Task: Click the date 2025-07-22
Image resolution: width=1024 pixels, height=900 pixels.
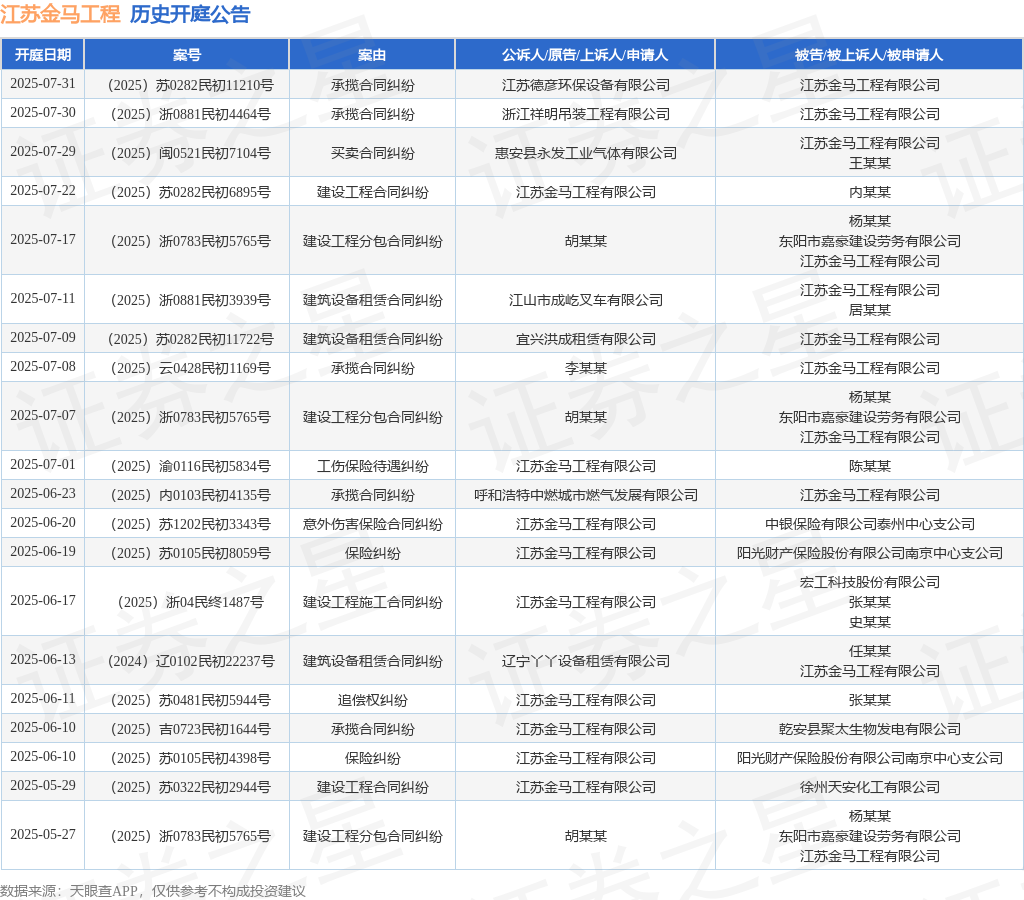Action: tap(43, 191)
